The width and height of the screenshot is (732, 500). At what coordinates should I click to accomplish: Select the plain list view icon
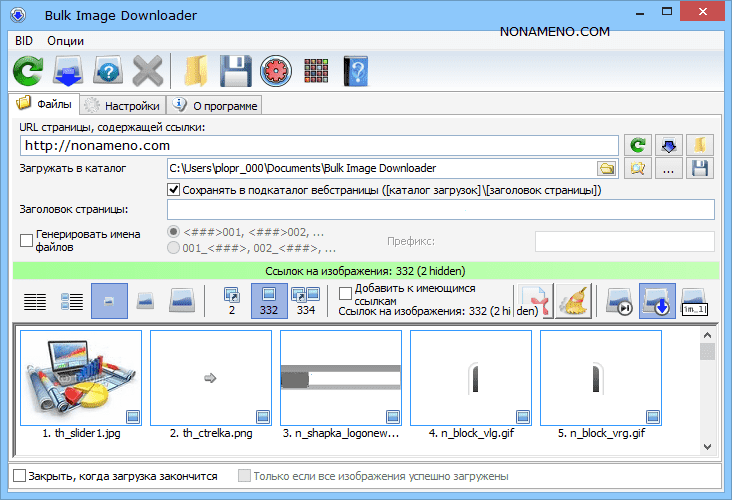tap(35, 301)
